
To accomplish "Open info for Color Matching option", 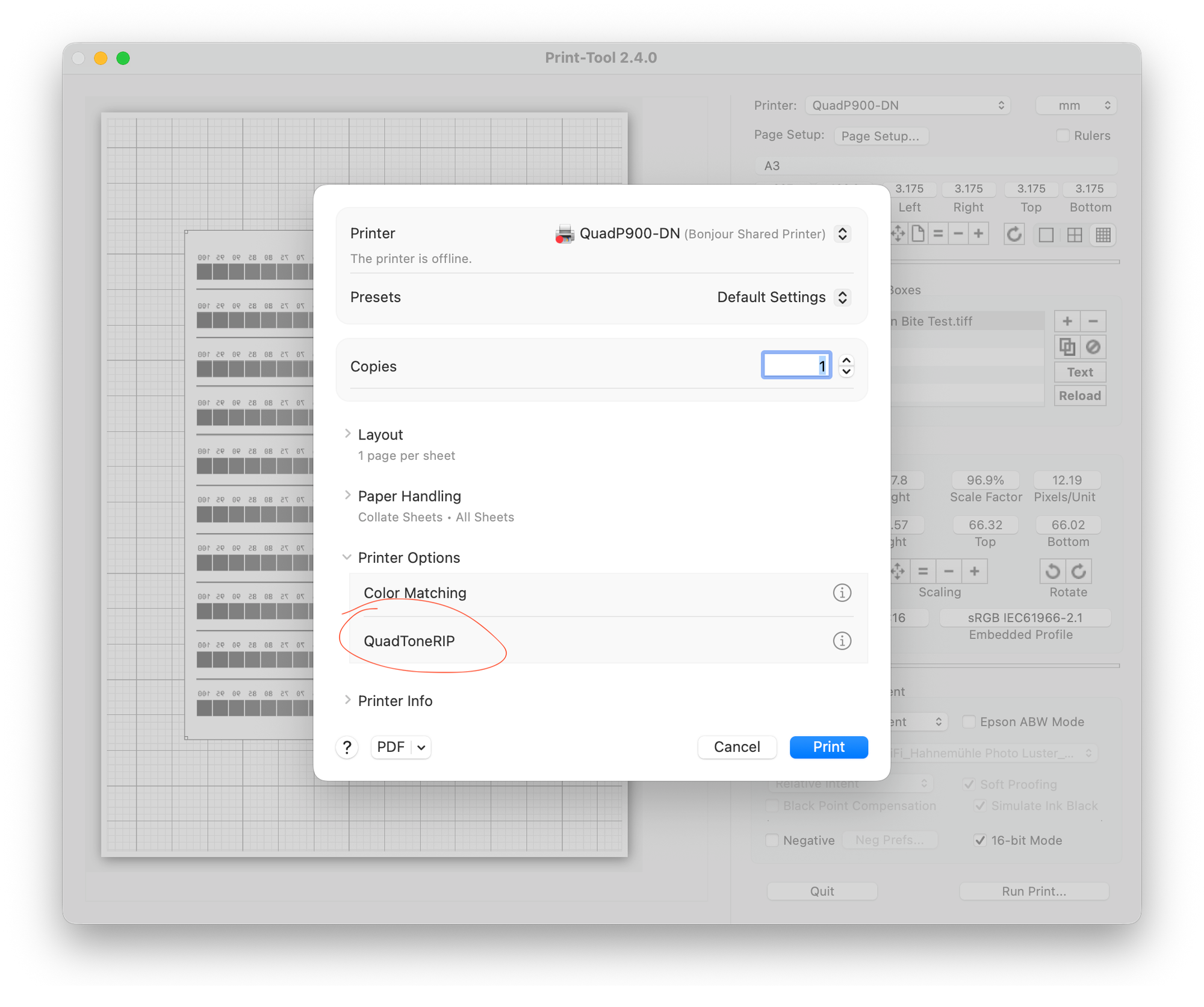I will point(842,593).
